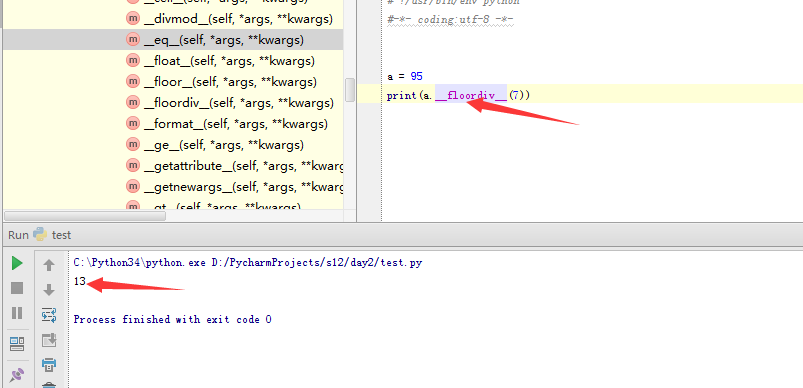Click the up arrow in the console toolbar
This screenshot has height=388, width=803.
pos(49,265)
